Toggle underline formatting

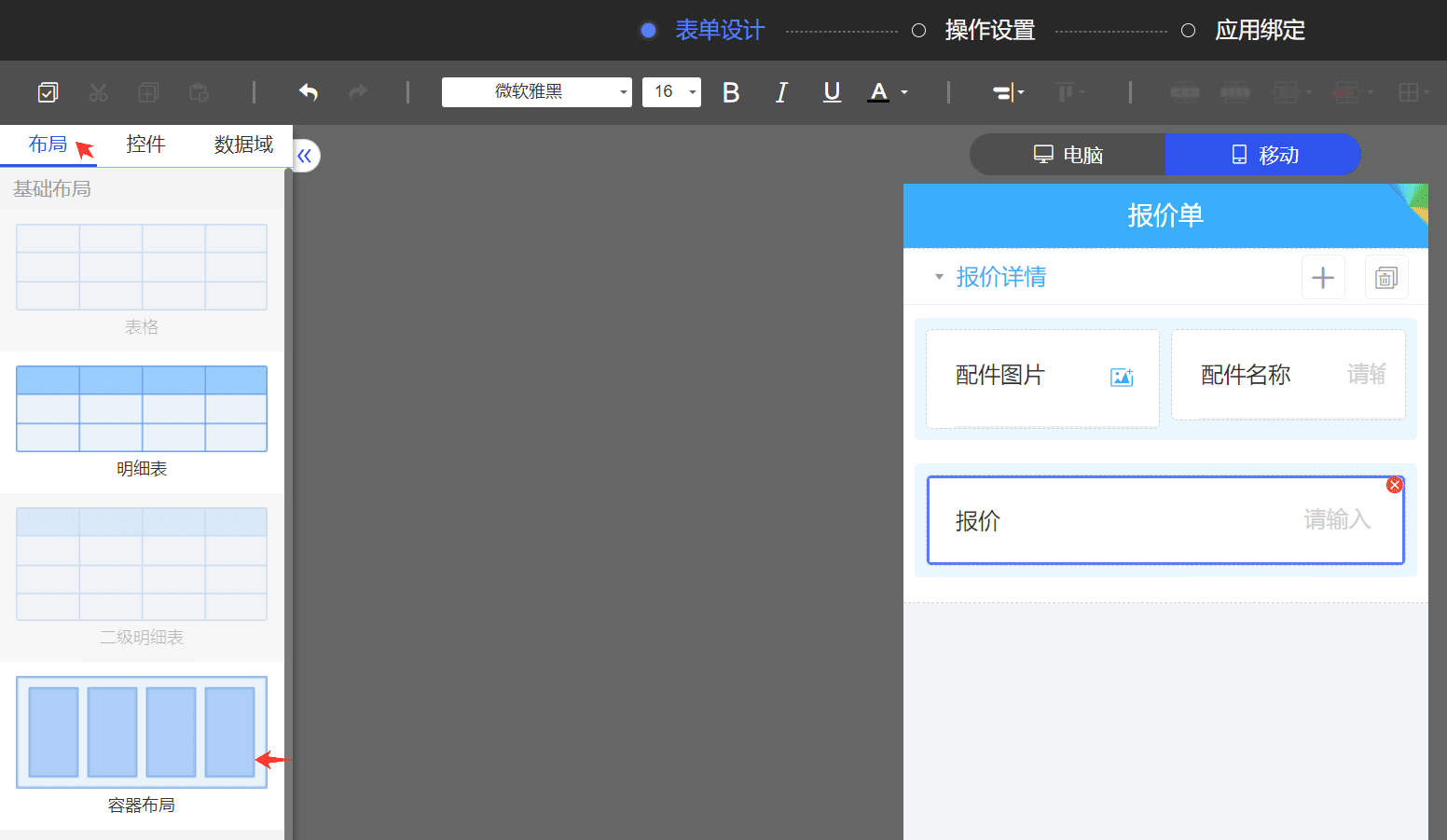832,91
